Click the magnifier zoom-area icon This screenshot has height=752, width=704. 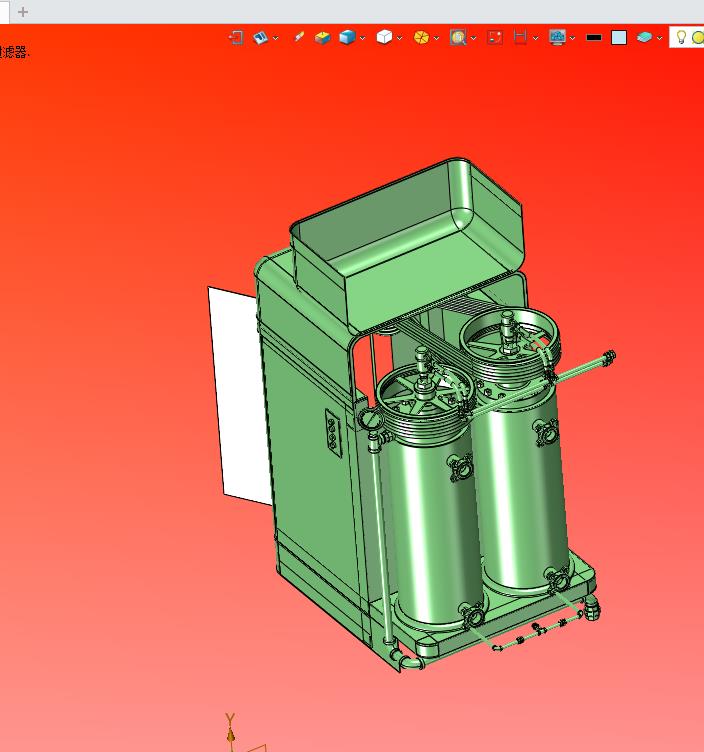click(458, 37)
